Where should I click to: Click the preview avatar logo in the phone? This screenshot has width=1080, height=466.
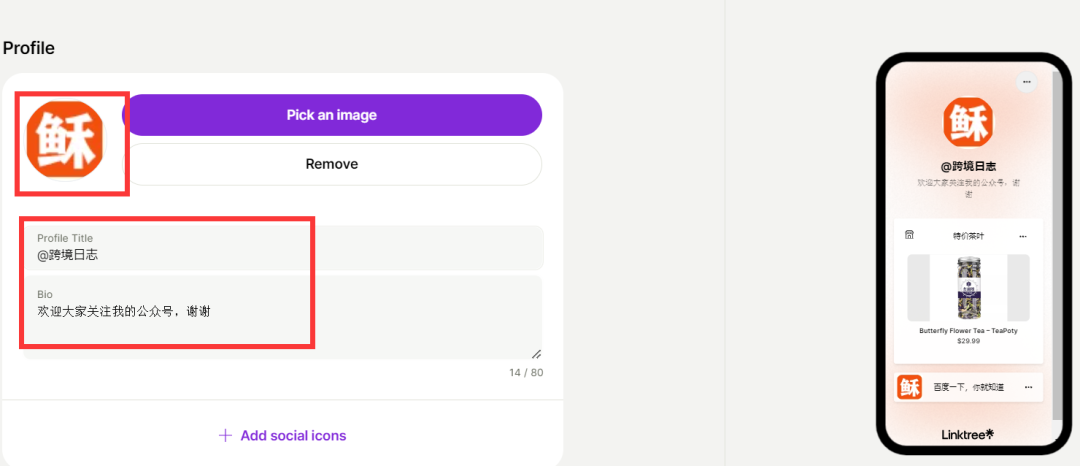click(x=968, y=122)
